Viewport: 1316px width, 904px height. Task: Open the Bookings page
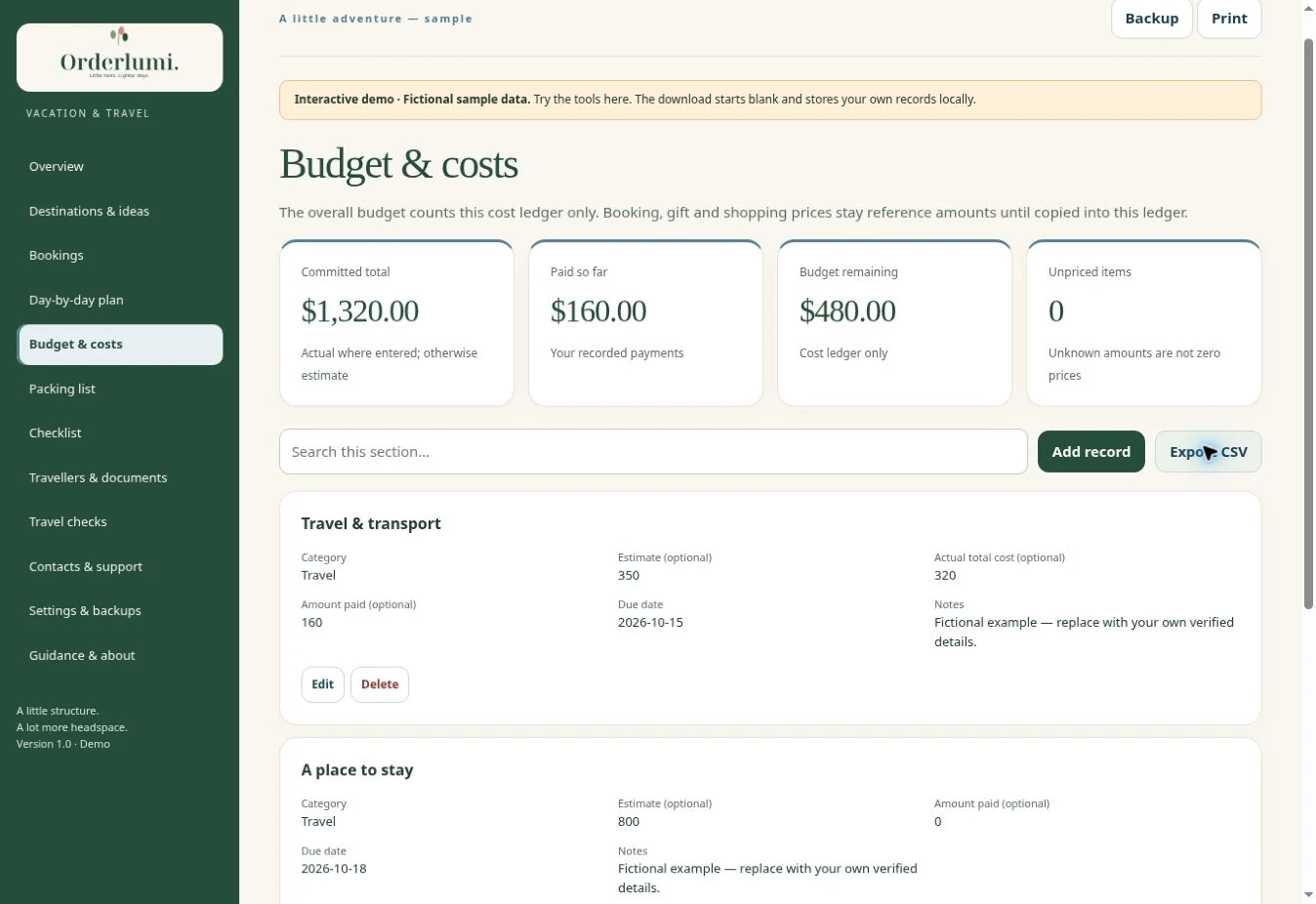(119, 256)
